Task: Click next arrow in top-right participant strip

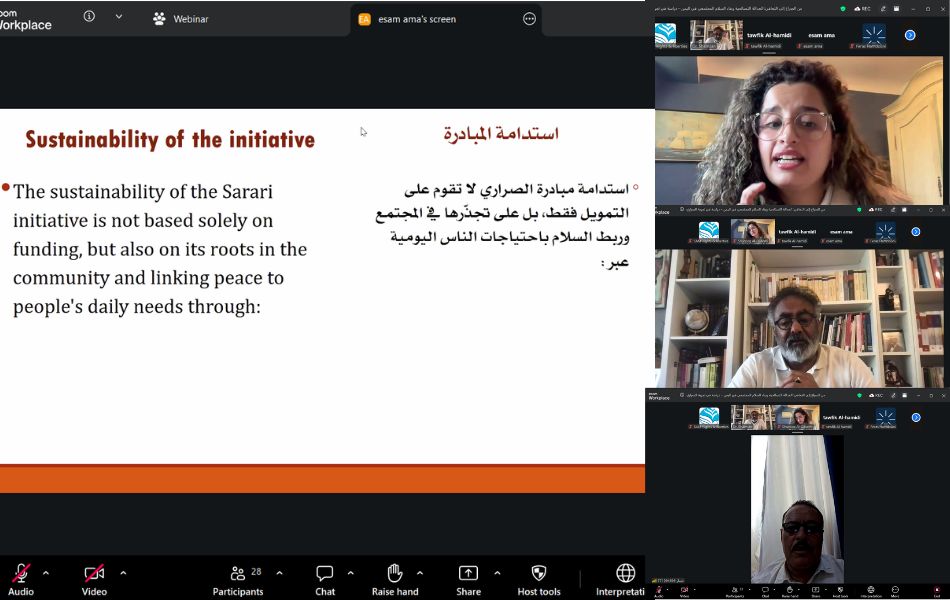Action: tap(910, 35)
